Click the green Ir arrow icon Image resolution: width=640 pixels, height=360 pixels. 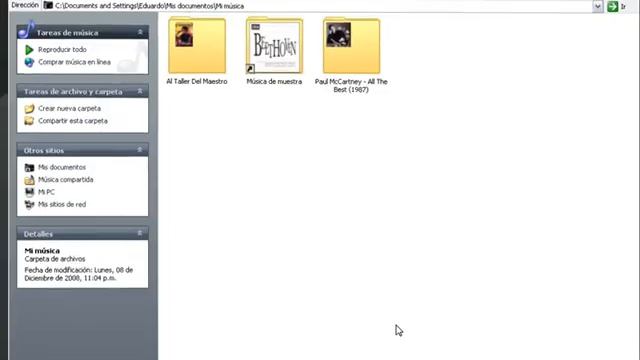point(613,6)
